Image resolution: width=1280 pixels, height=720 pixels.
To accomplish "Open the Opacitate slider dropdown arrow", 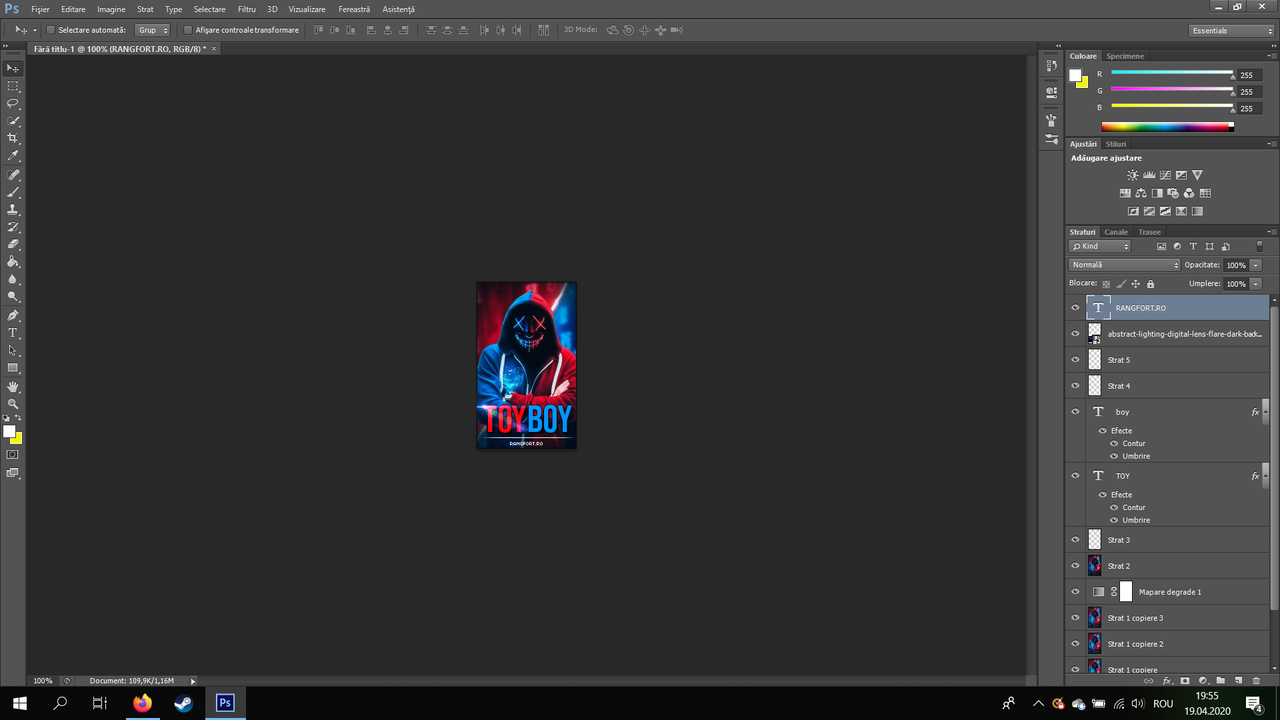I will coord(1256,265).
